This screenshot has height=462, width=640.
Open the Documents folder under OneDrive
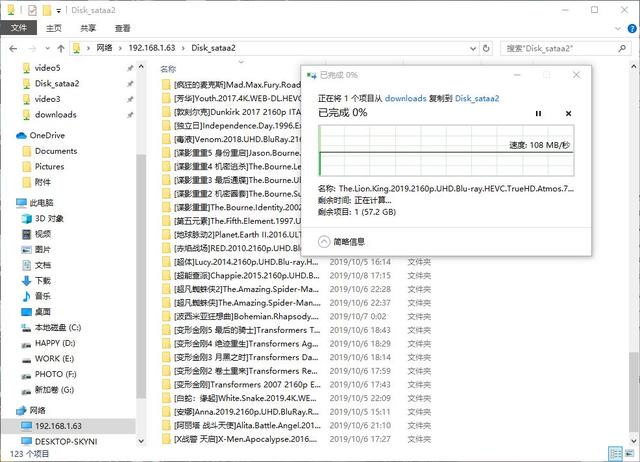pyautogui.click(x=56, y=151)
